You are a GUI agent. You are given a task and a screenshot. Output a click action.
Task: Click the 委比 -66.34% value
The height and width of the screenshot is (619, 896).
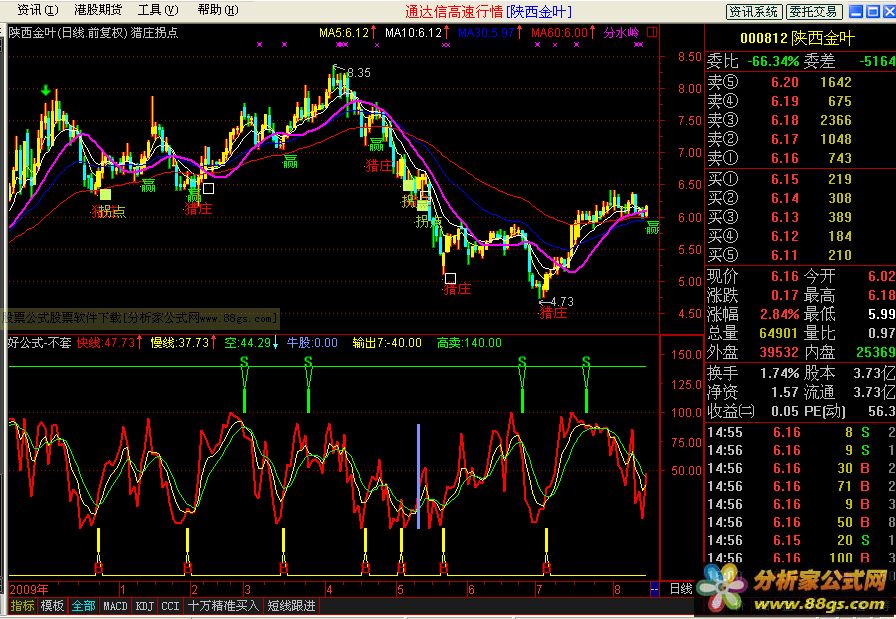click(773, 61)
